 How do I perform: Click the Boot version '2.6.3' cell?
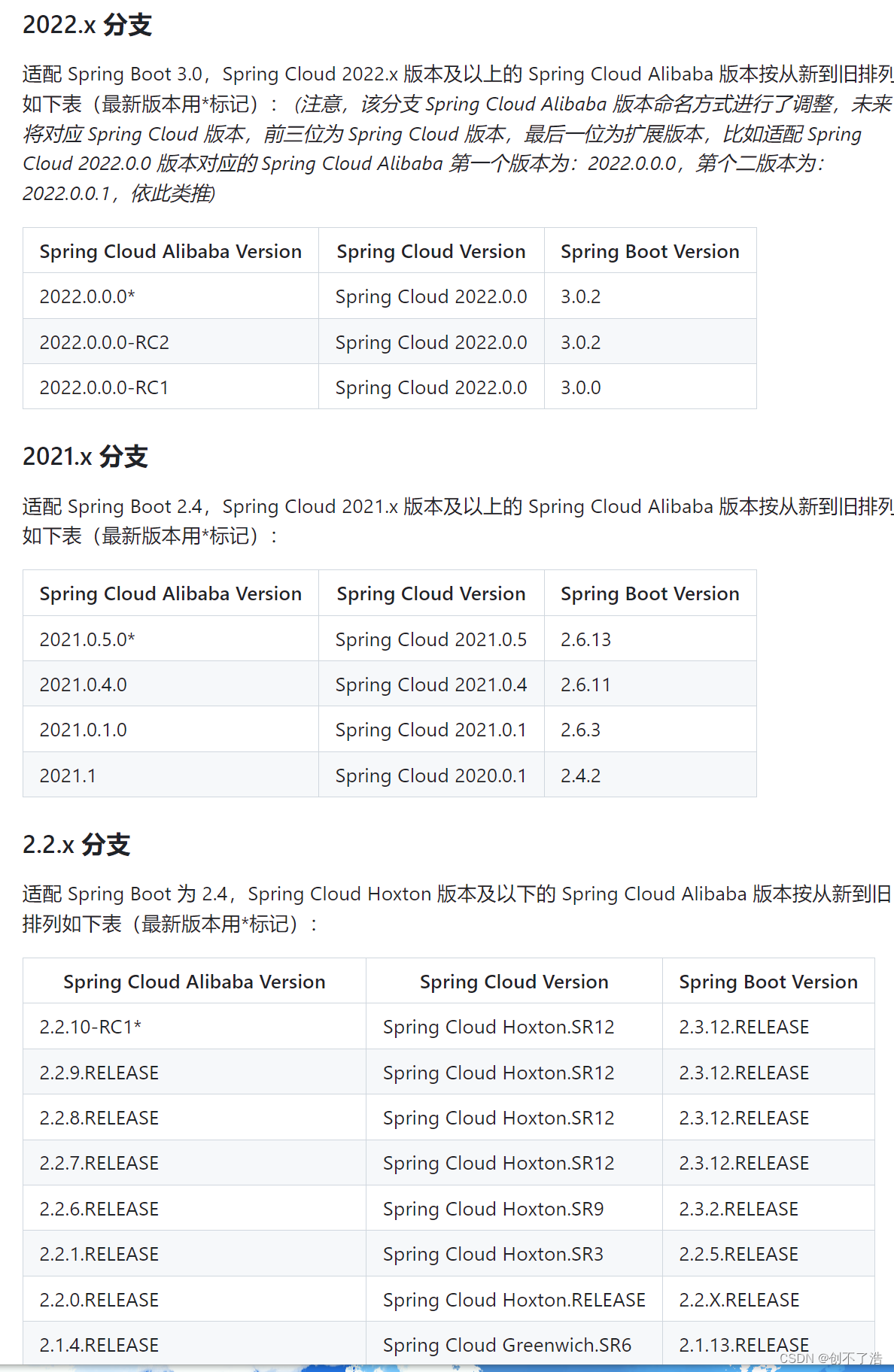(650, 730)
